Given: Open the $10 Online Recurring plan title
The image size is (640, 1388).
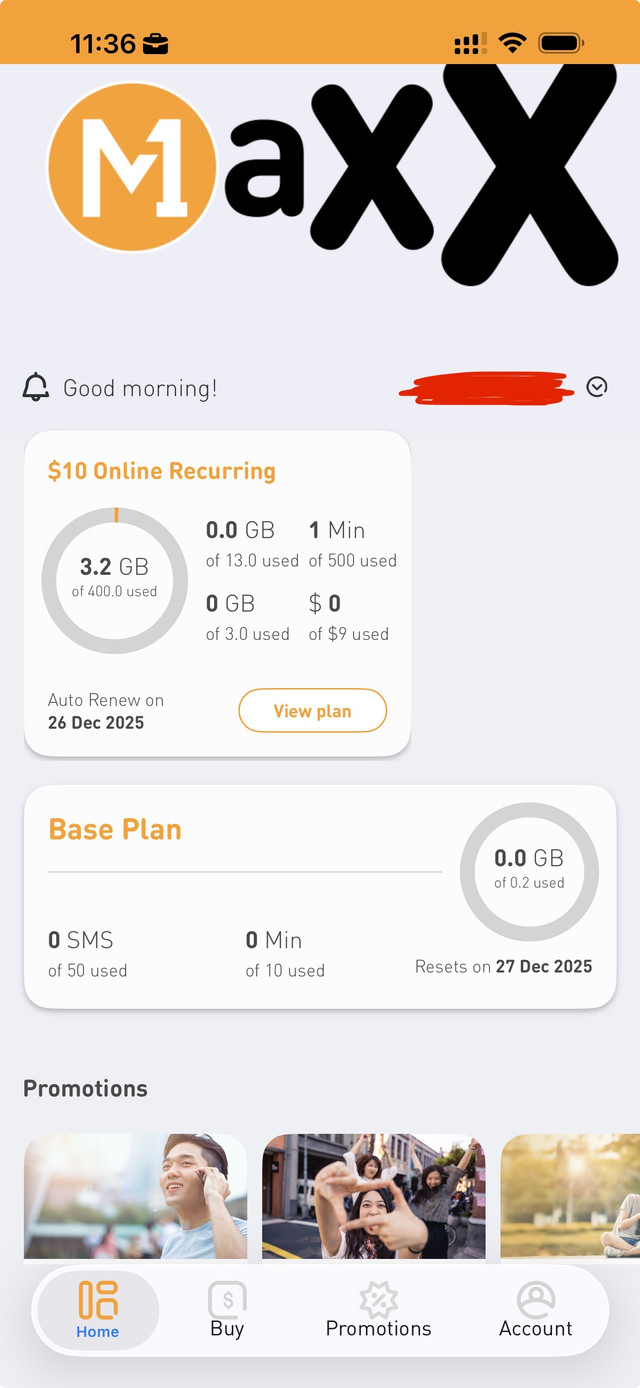Looking at the screenshot, I should coord(162,471).
